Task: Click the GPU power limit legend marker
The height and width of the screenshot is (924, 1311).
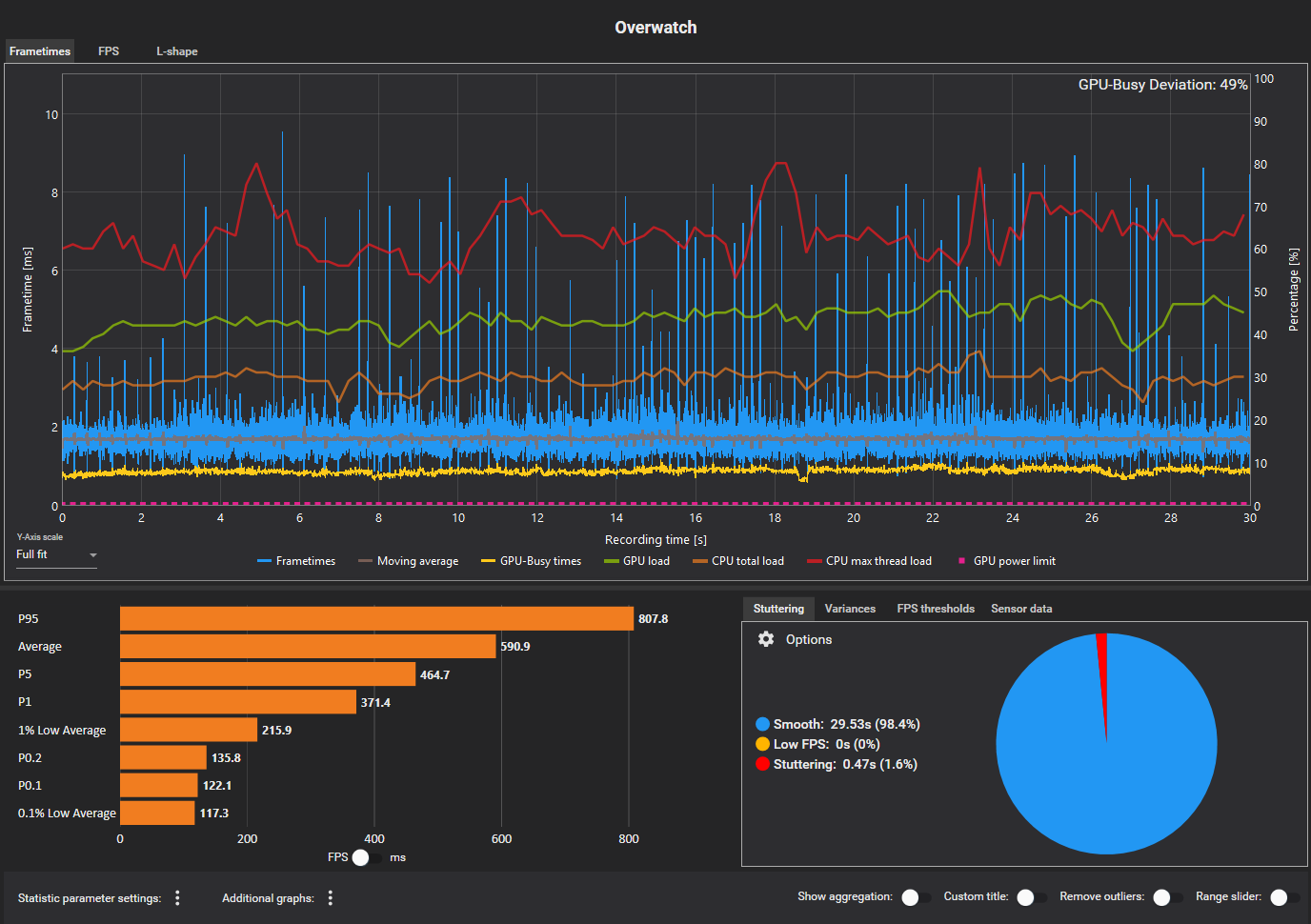Action: click(961, 561)
